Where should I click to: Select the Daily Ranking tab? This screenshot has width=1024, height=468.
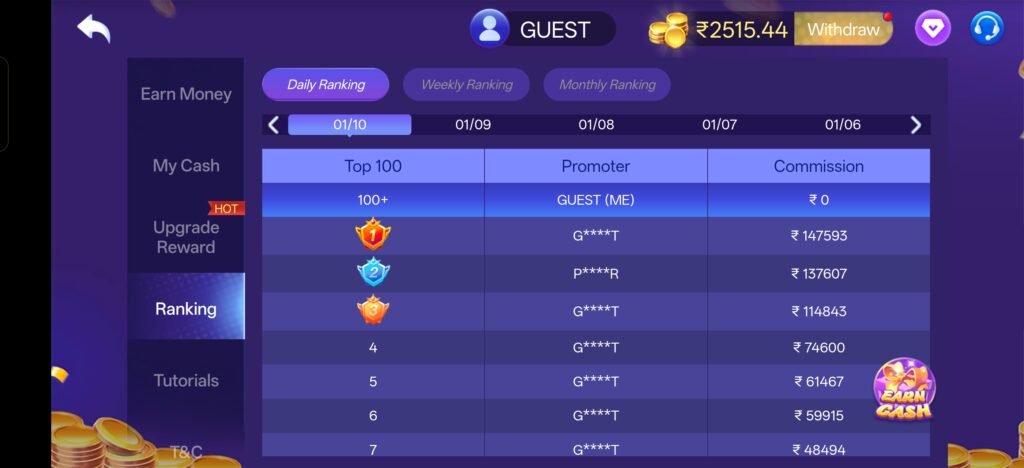(326, 85)
